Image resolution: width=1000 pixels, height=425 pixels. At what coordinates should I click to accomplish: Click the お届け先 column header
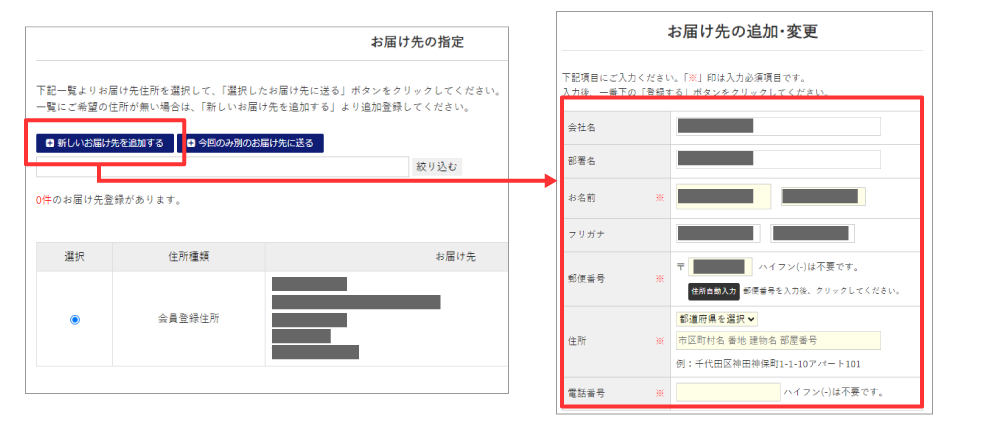(x=455, y=257)
